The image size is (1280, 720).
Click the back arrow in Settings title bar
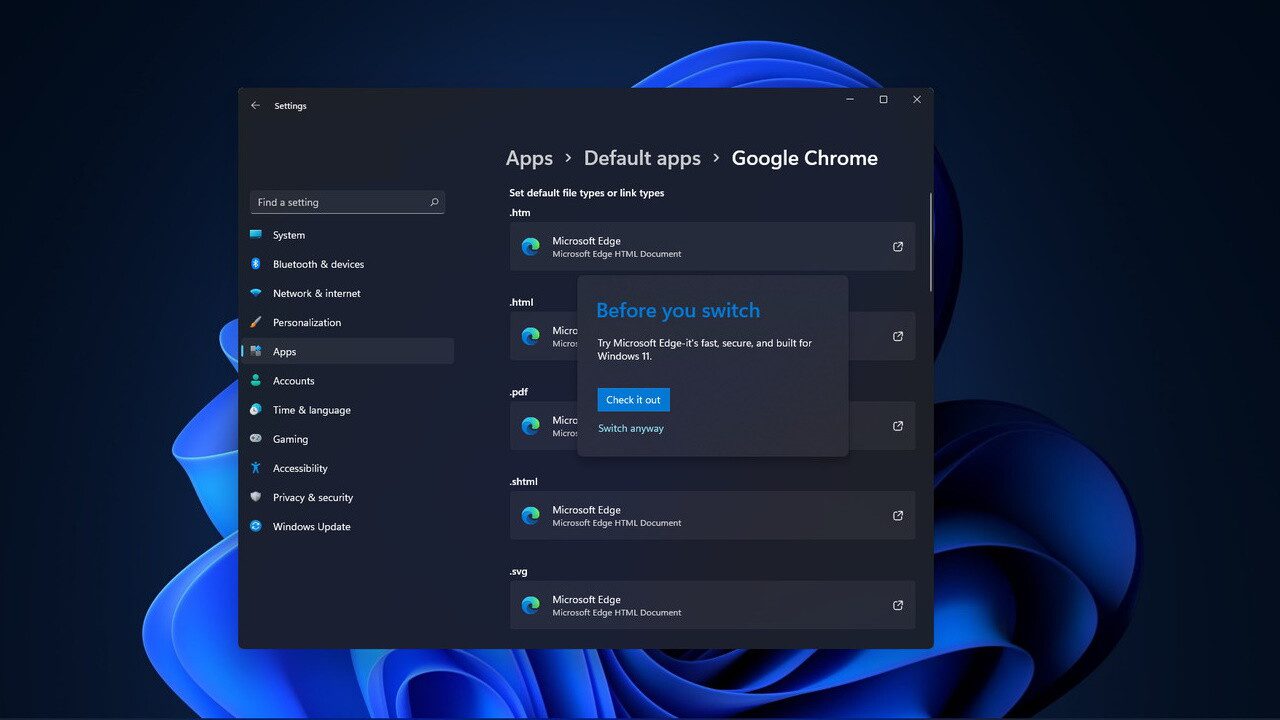pos(255,105)
